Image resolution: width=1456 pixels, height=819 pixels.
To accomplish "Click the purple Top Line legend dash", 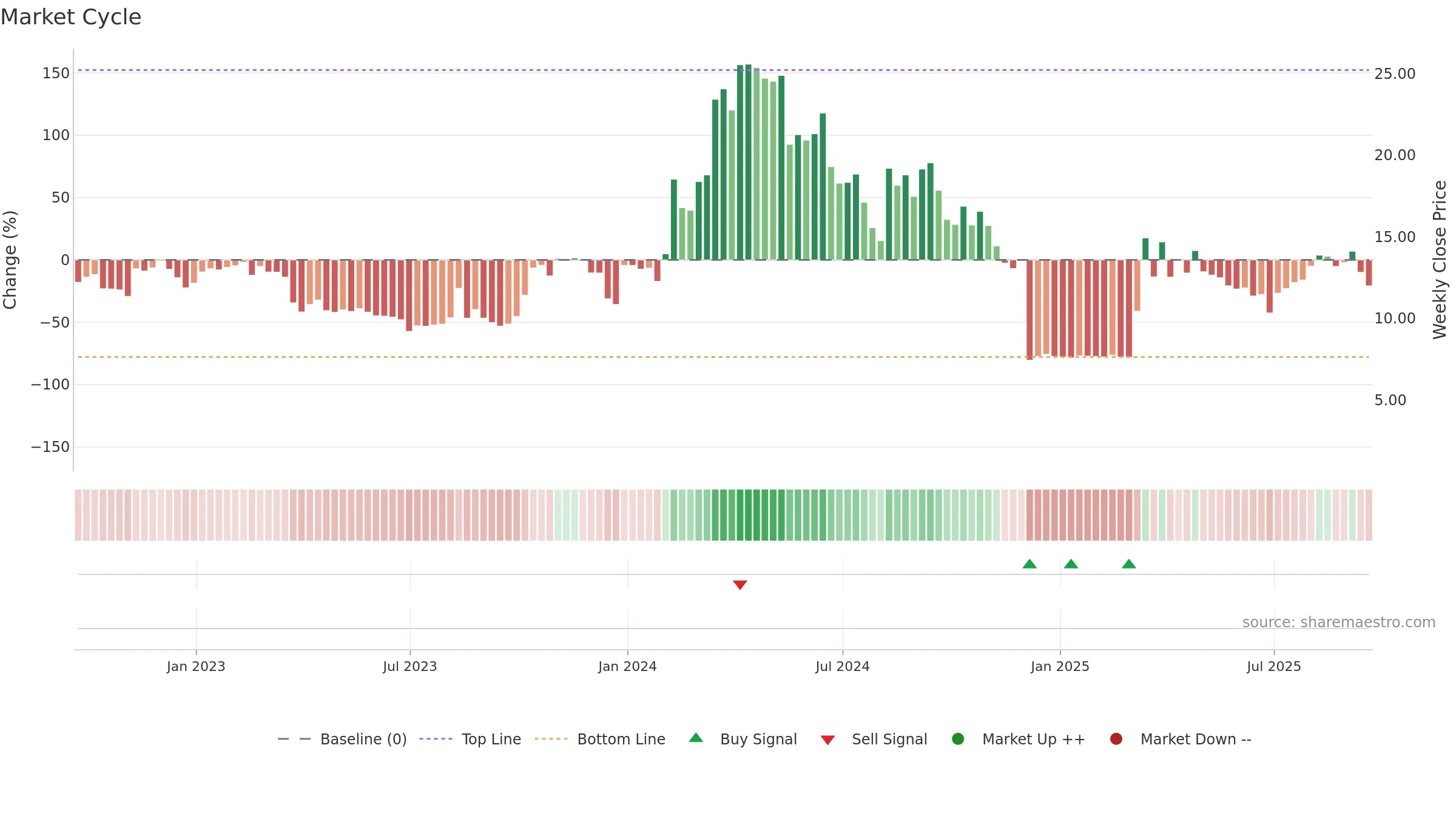I will pos(436,739).
